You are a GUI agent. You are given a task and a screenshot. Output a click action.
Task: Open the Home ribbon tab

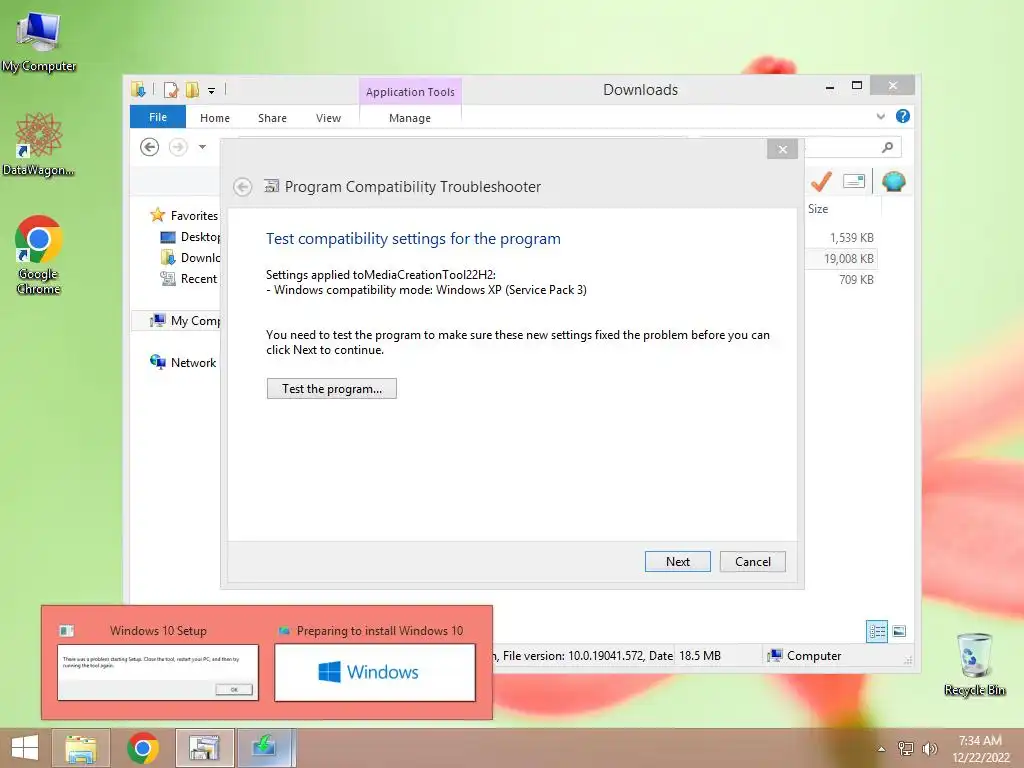tap(215, 118)
